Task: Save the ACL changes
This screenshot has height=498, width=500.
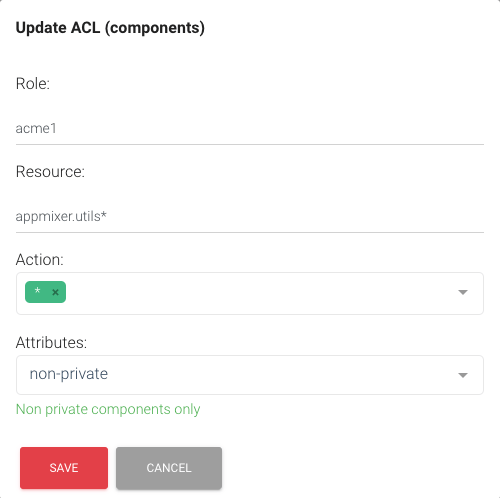Action: pyautogui.click(x=64, y=468)
